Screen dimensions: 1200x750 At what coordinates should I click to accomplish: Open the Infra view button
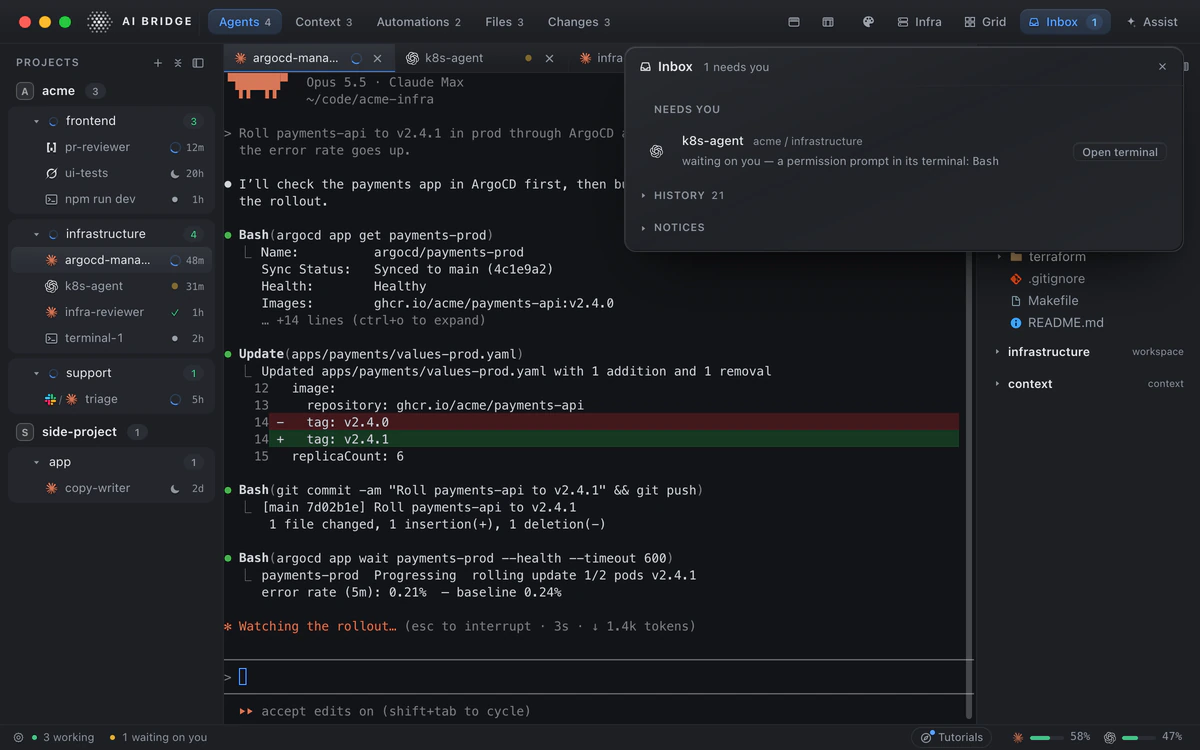(x=919, y=22)
